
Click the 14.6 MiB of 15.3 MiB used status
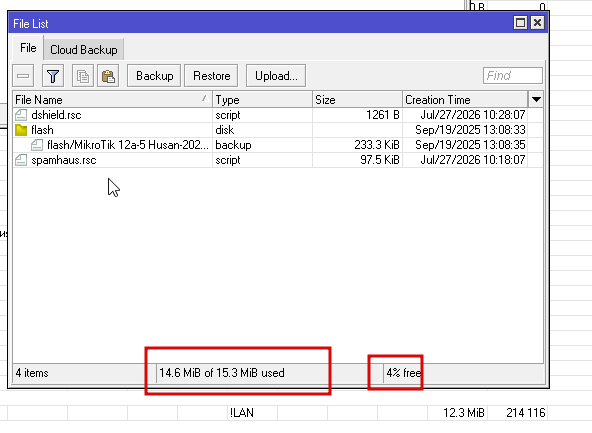(222, 373)
